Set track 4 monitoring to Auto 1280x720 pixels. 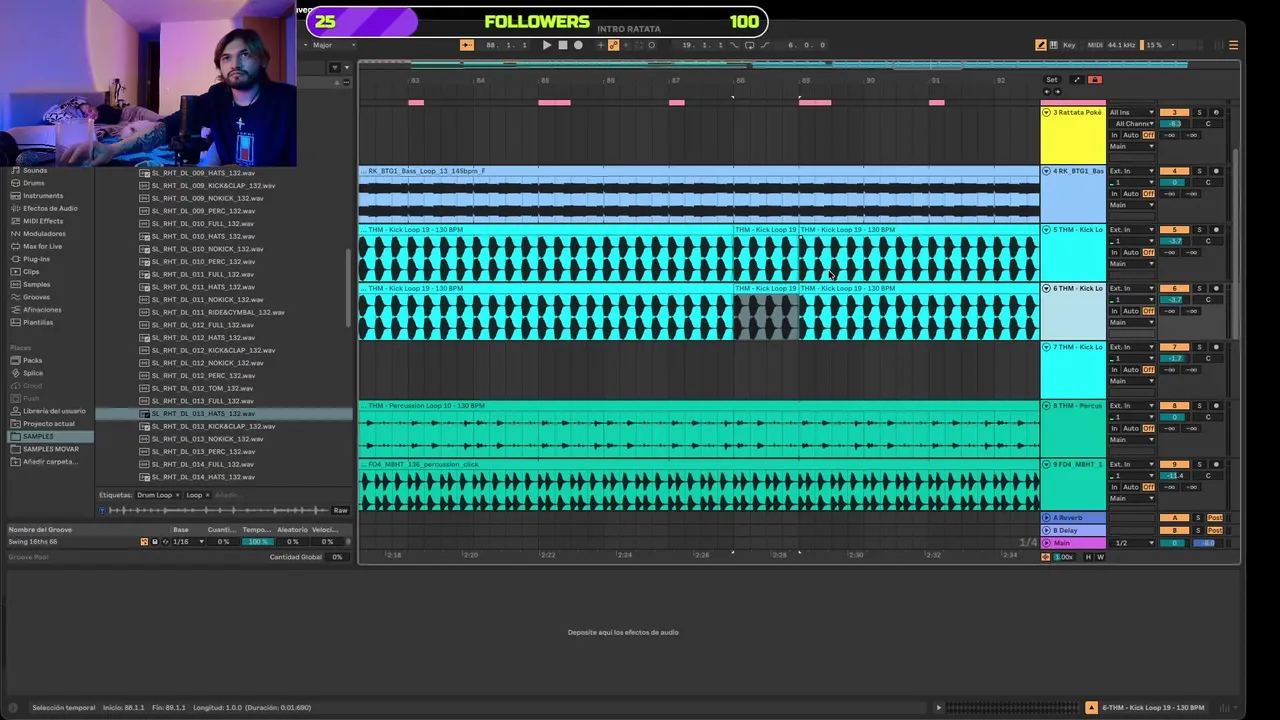(1131, 194)
